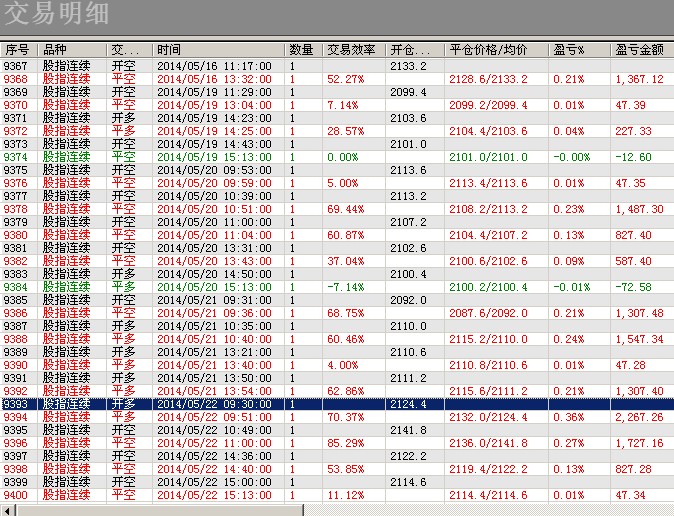Click close price 2136.0/2141.8
674x516 pixels.
pyautogui.click(x=488, y=443)
